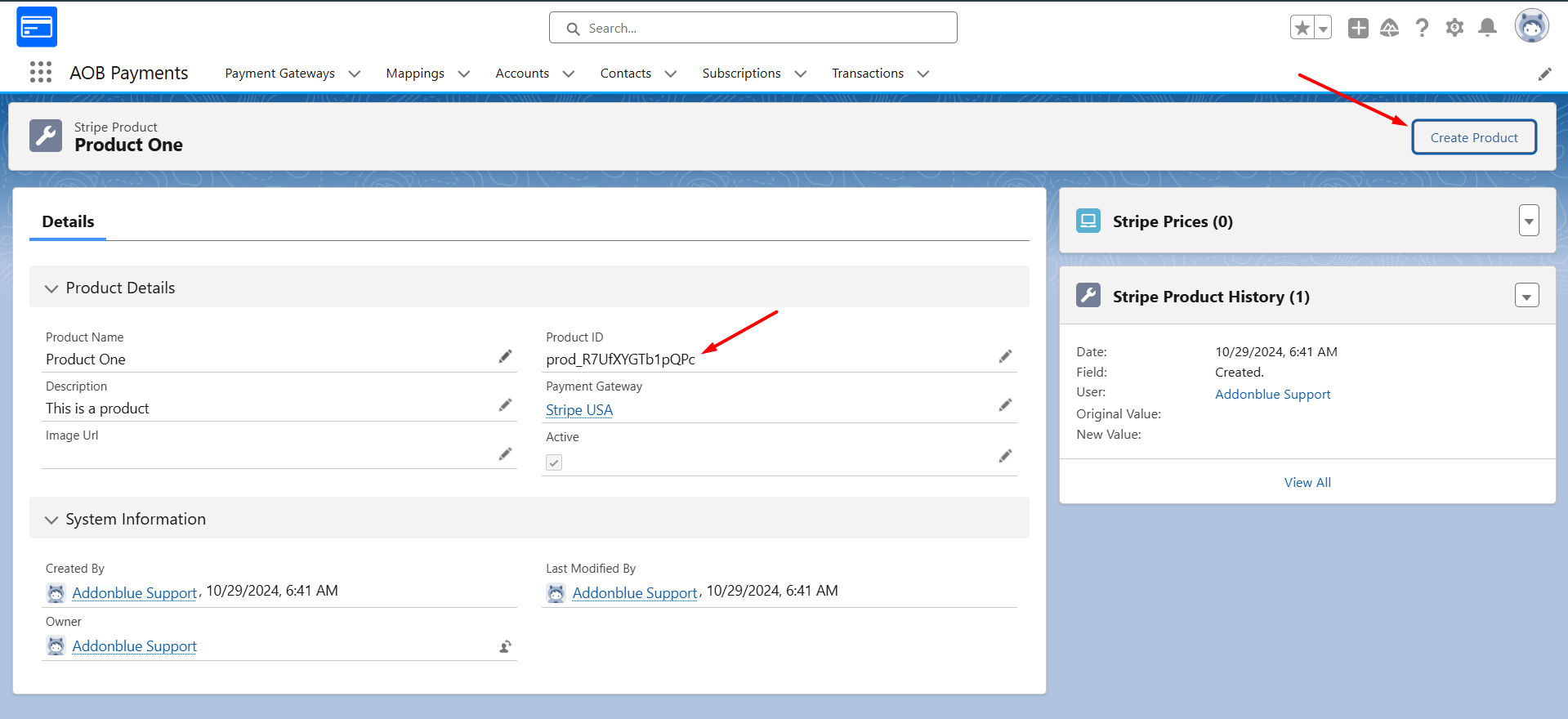Open the Help question mark icon
Viewport: 1568px width, 719px height.
point(1423,28)
